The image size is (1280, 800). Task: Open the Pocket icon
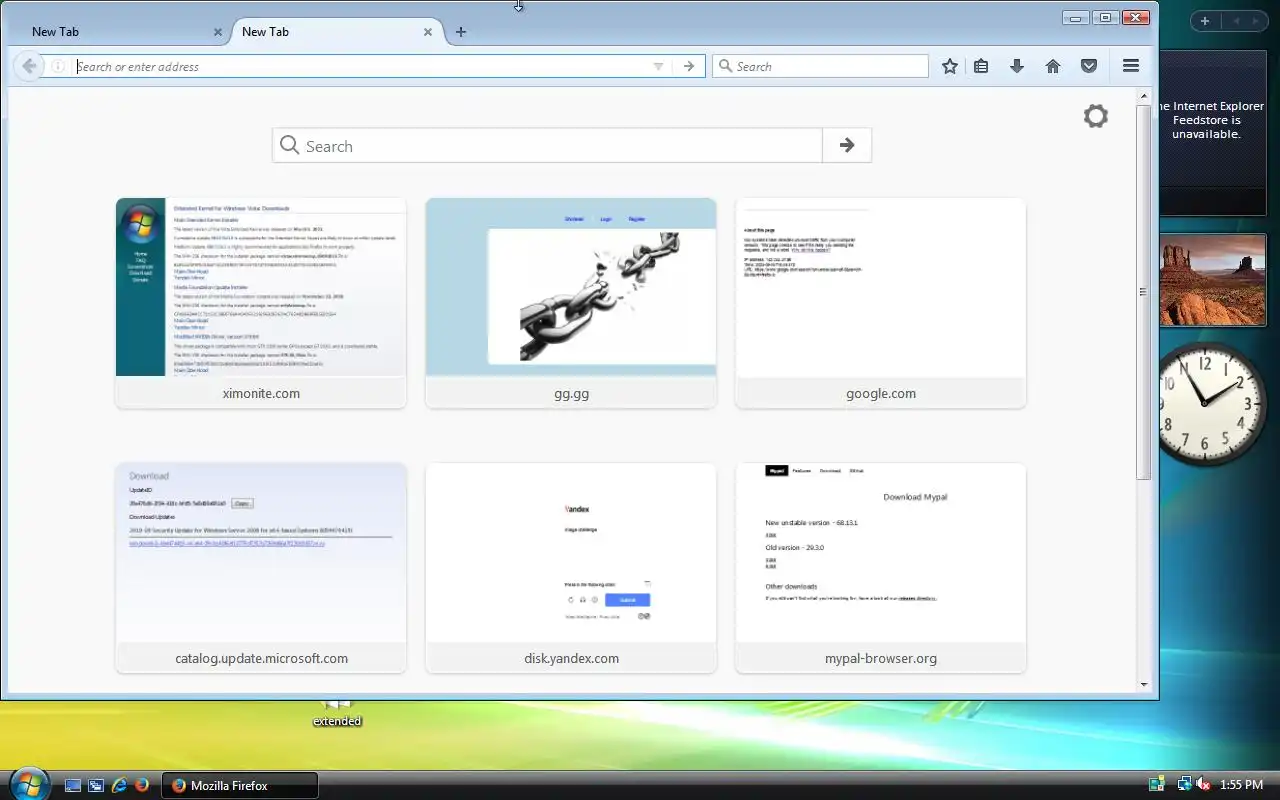pyautogui.click(x=1089, y=66)
